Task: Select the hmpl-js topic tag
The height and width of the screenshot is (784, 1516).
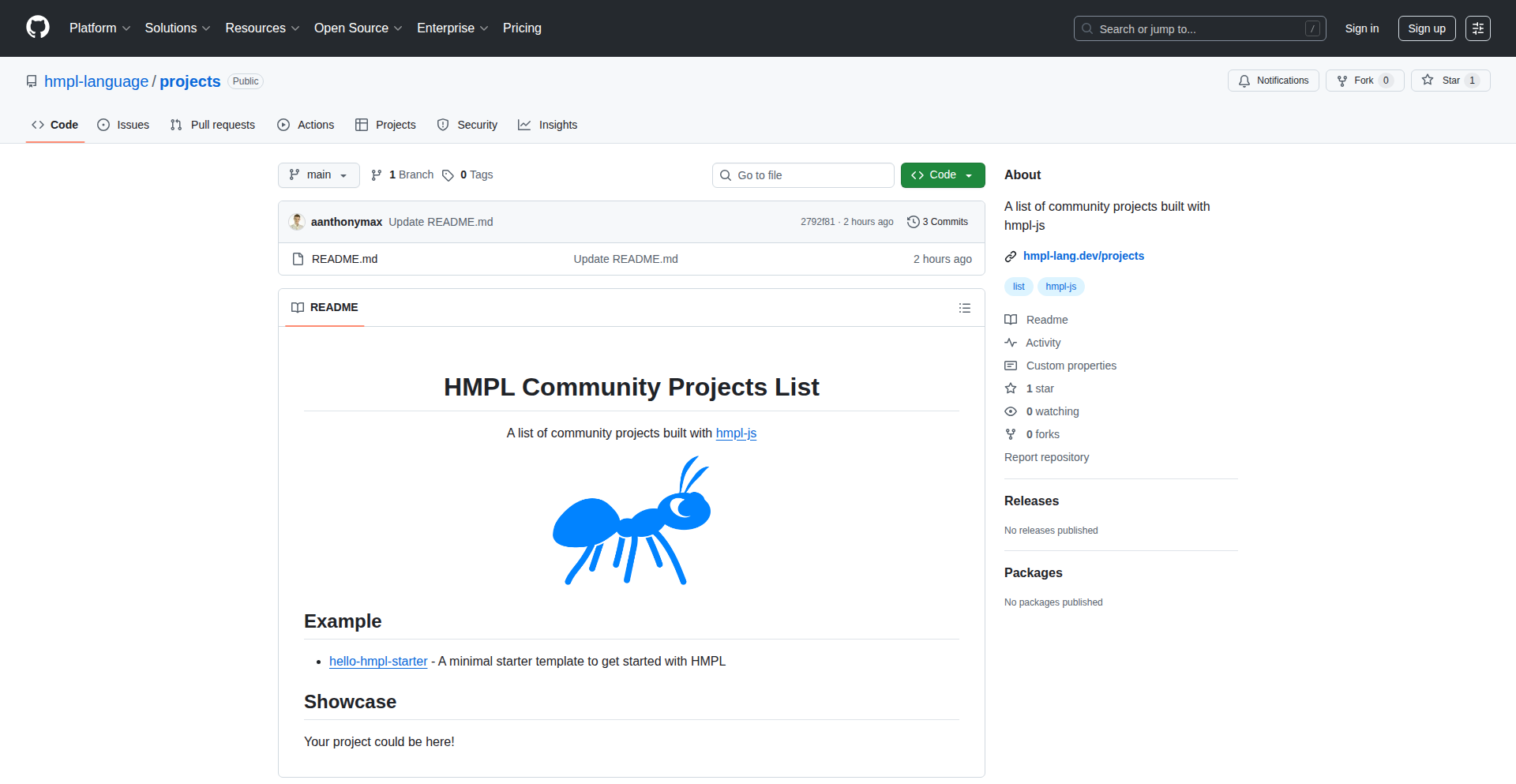Action: 1060,287
